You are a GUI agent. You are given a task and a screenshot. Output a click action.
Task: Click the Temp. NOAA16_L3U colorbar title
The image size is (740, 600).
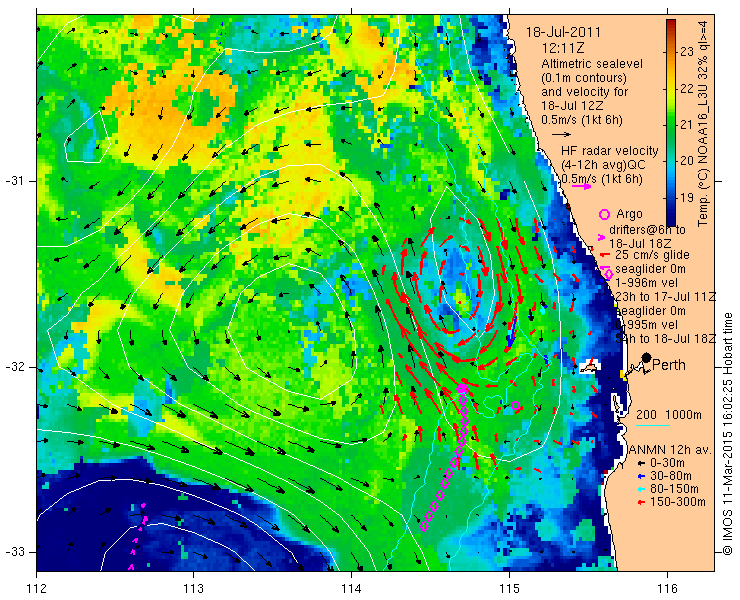coord(703,123)
